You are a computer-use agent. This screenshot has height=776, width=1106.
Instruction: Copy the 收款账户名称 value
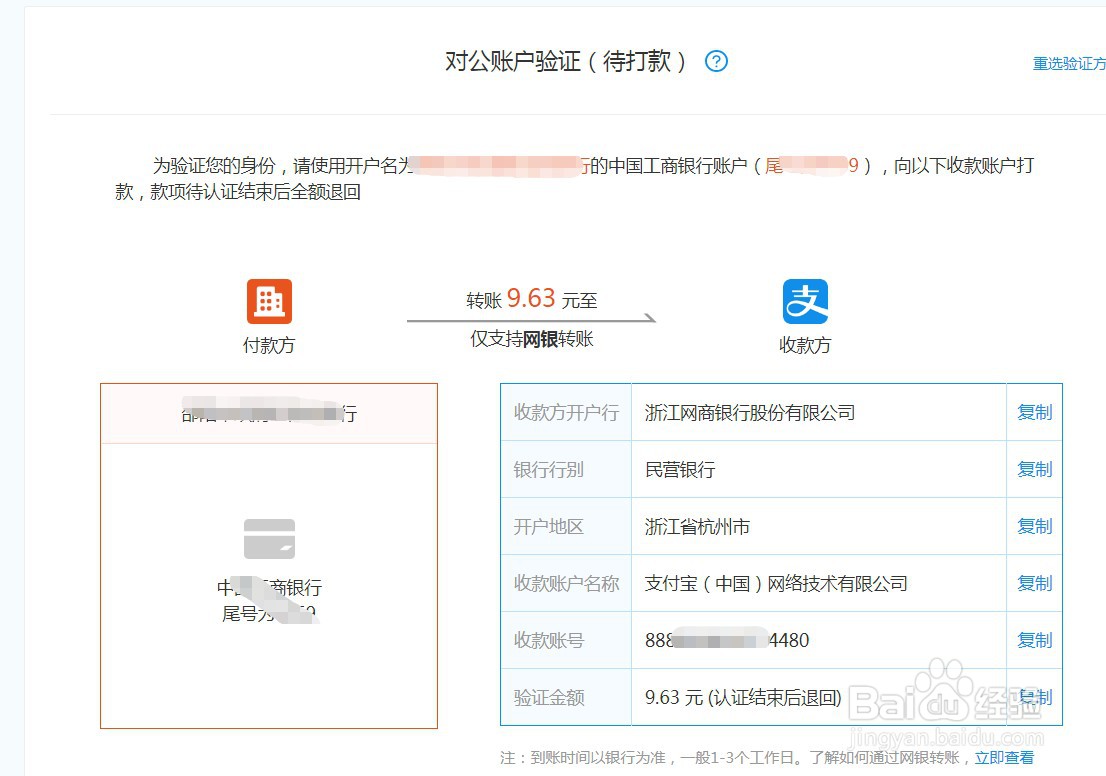tap(1034, 583)
